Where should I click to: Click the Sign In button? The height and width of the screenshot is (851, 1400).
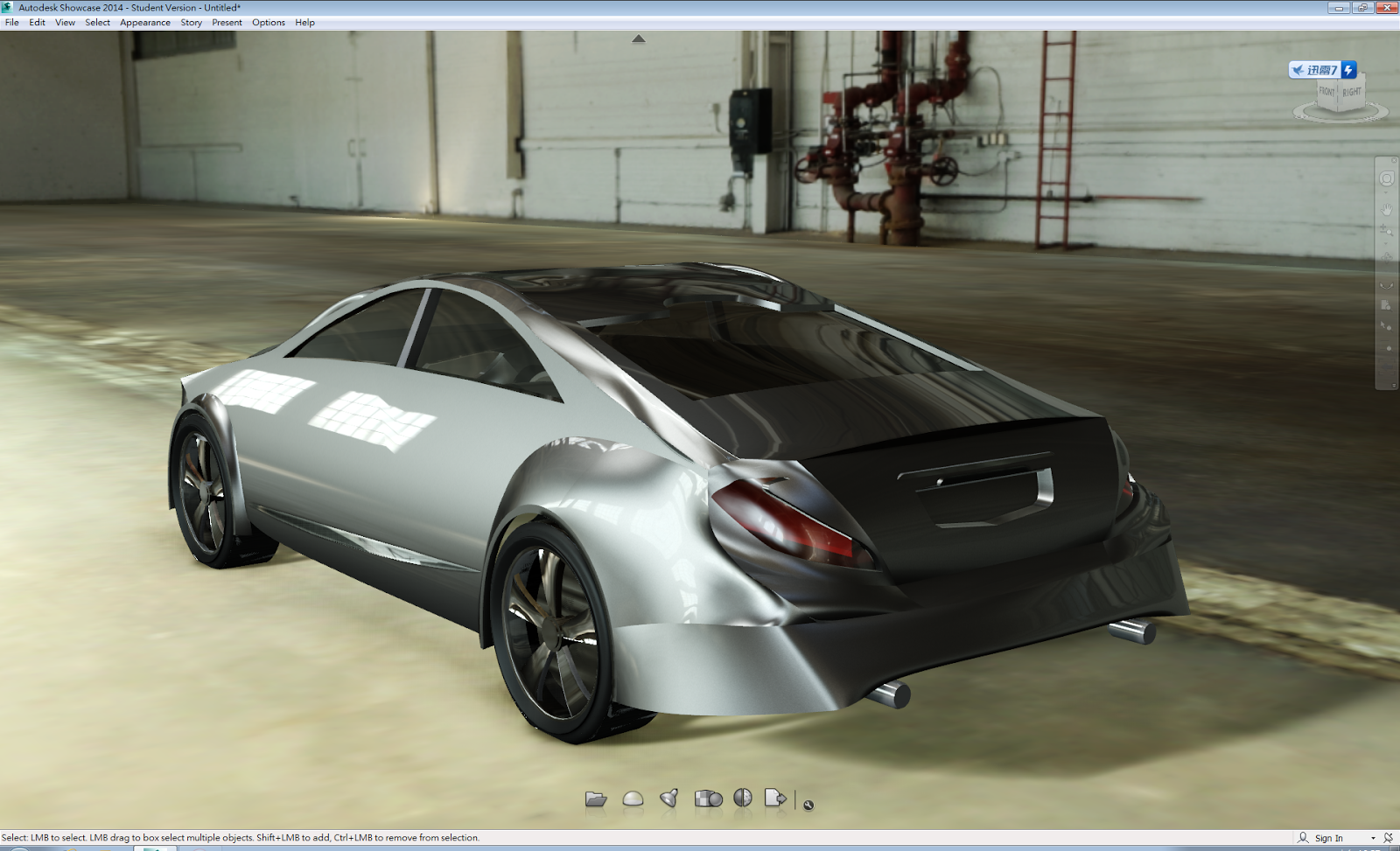click(x=1326, y=838)
